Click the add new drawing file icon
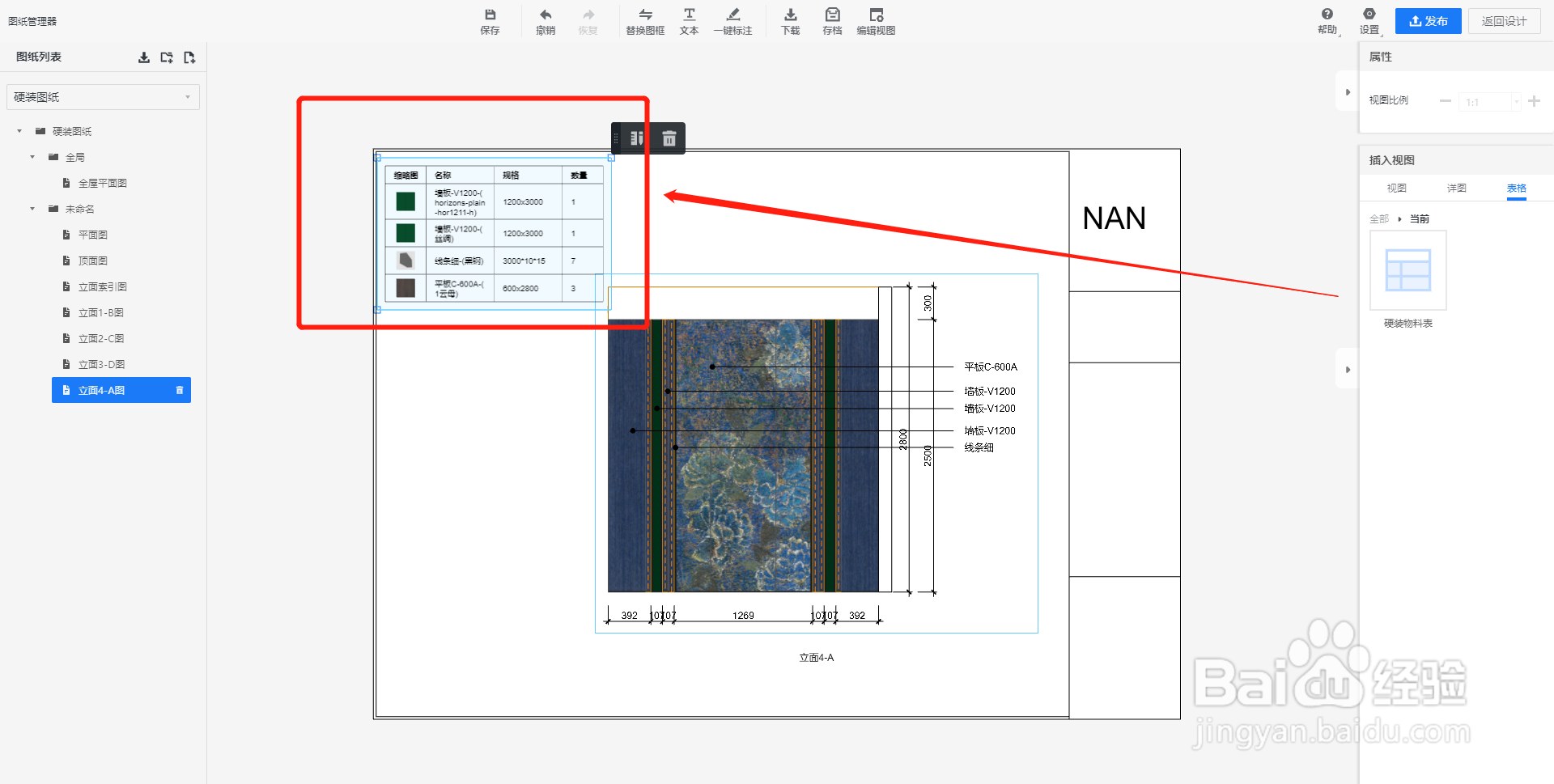1554x784 pixels. coord(189,57)
